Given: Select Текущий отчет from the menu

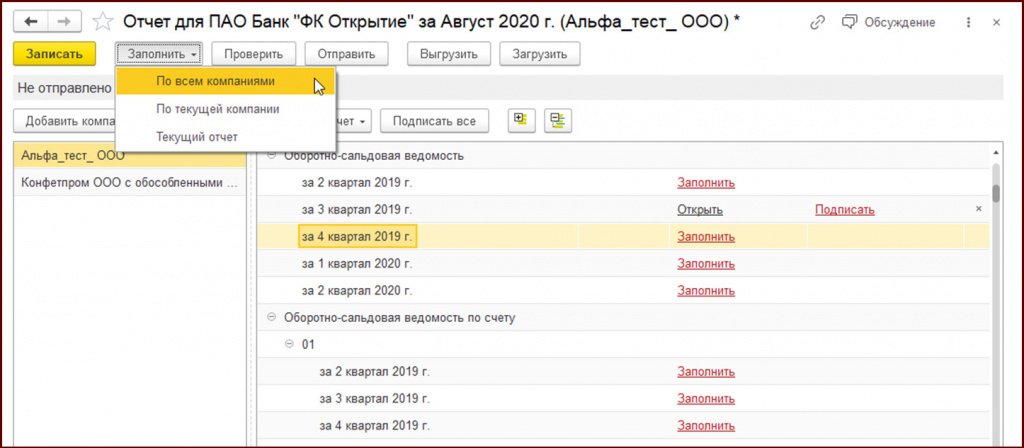Looking at the screenshot, I should (x=197, y=136).
